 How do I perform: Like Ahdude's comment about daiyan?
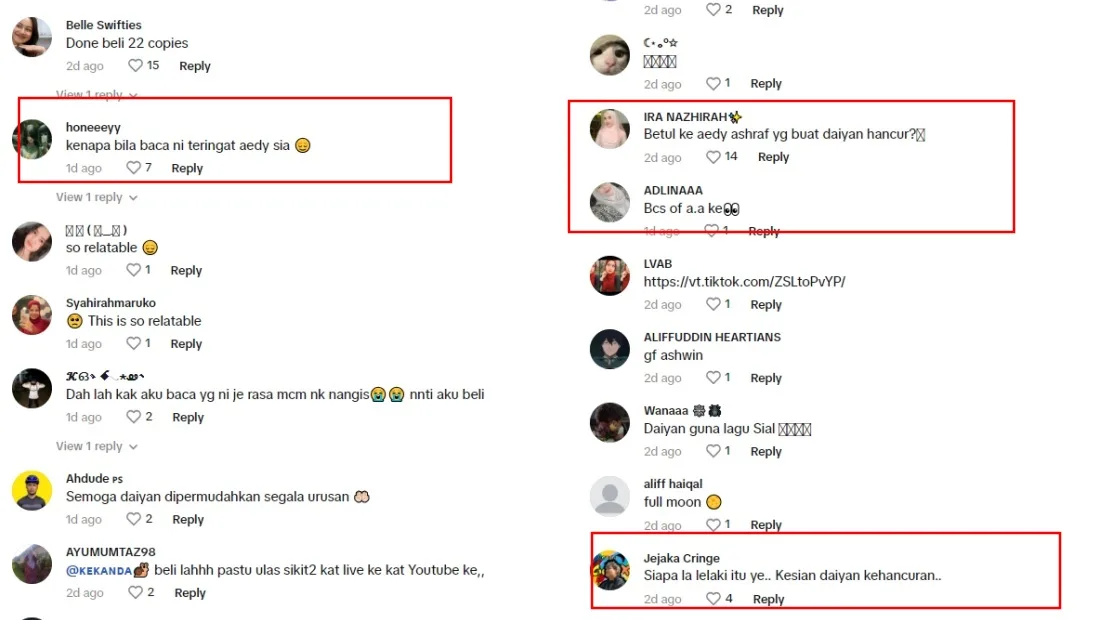[133, 519]
